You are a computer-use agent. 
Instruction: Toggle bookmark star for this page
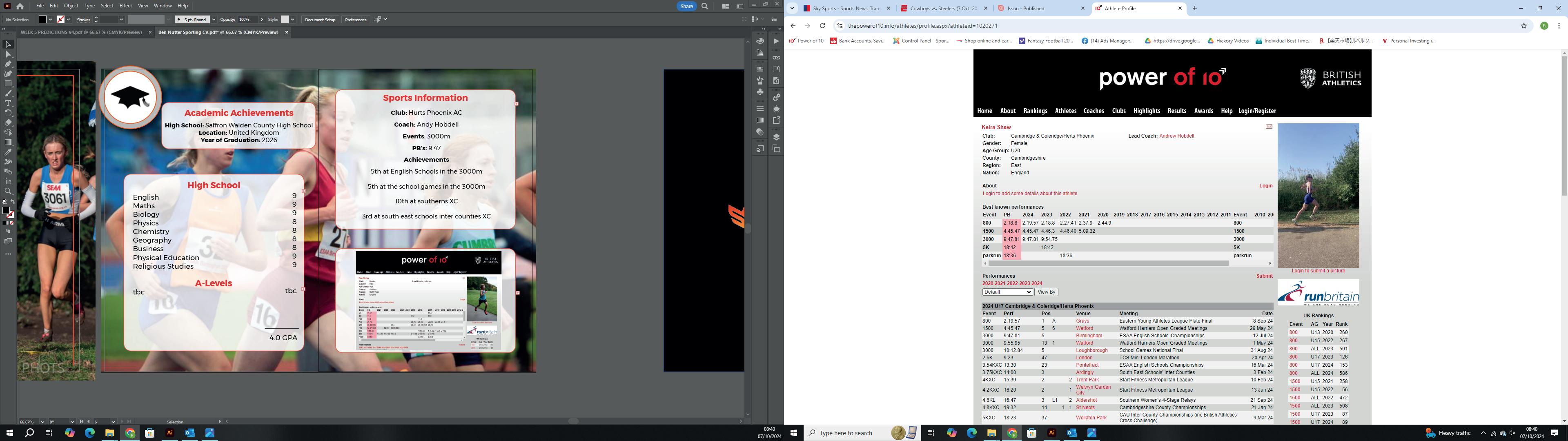[1523, 26]
